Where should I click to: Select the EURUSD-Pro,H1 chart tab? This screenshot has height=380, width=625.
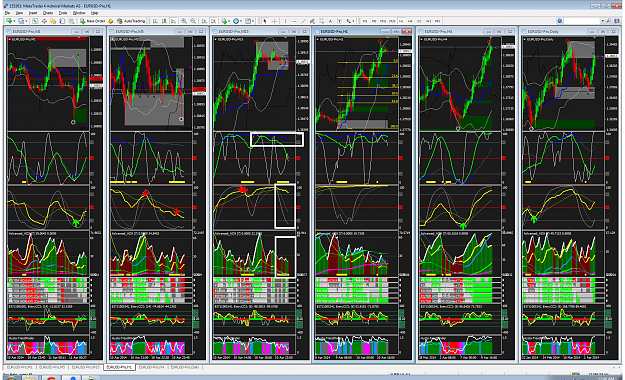tap(119, 367)
